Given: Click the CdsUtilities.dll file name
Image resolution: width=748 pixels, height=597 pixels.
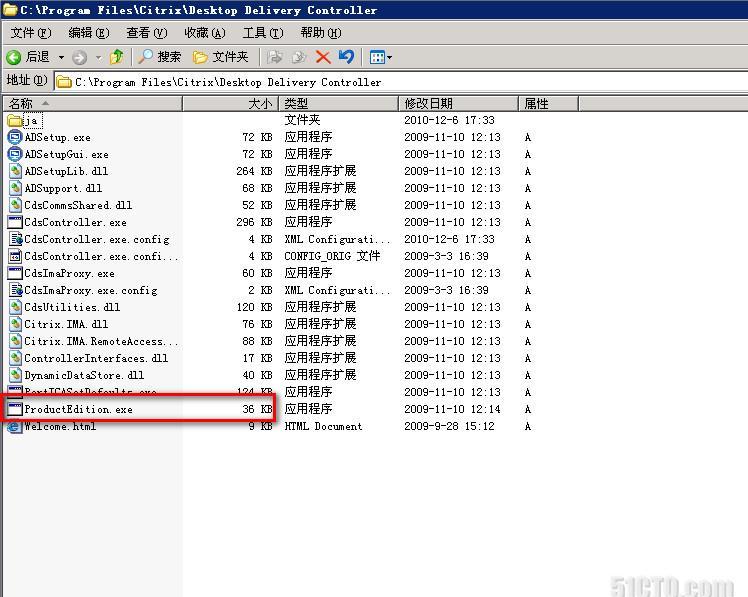Looking at the screenshot, I should (x=72, y=307).
